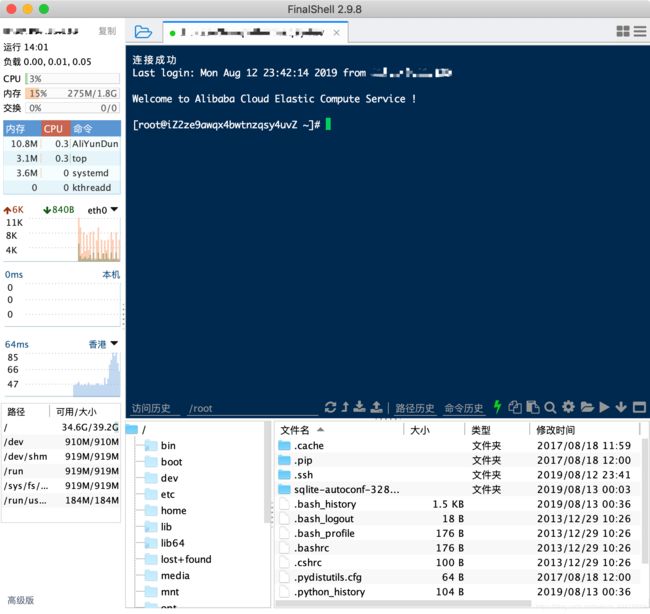Sort files by the 文件名 column header
Image resolution: width=650 pixels, height=614 pixels.
(x=340, y=430)
